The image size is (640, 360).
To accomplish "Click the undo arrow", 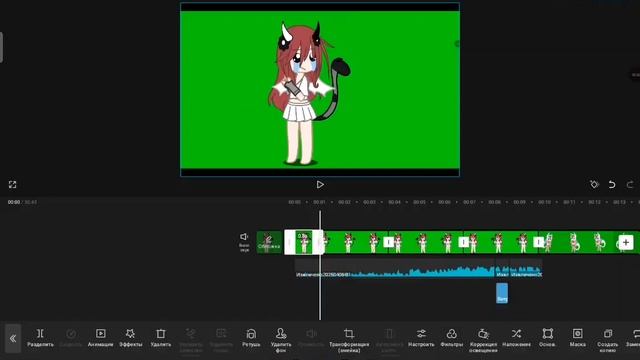I will pyautogui.click(x=612, y=184).
